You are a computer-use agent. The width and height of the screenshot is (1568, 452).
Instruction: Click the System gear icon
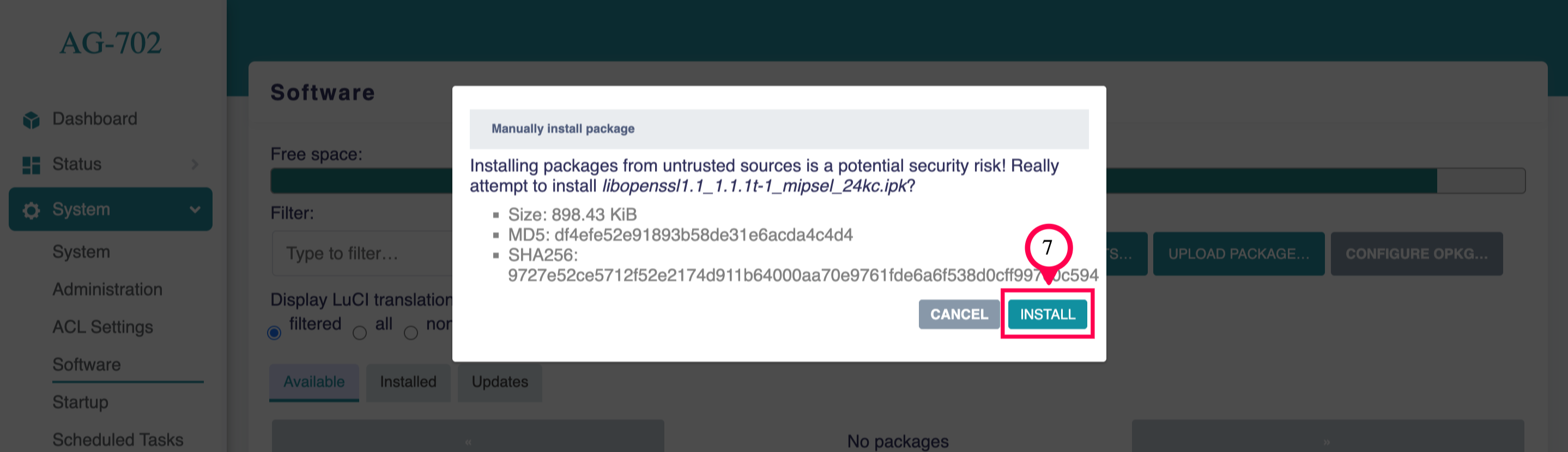pyautogui.click(x=31, y=210)
